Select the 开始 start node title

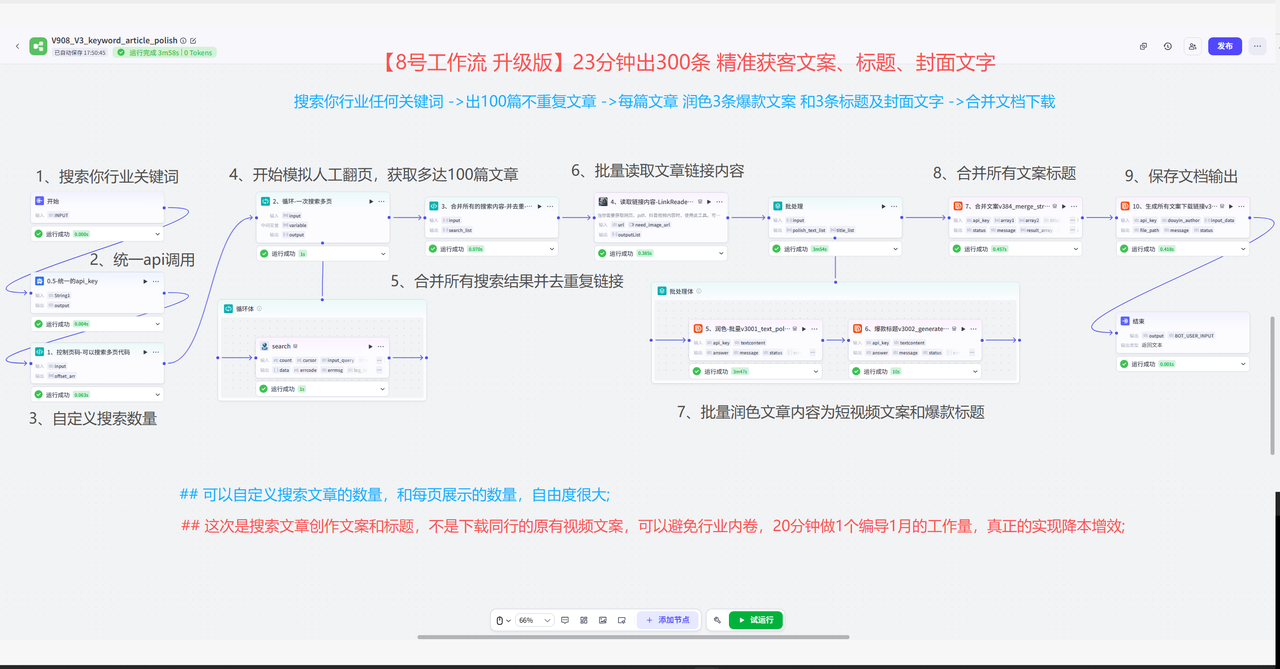(x=54, y=201)
